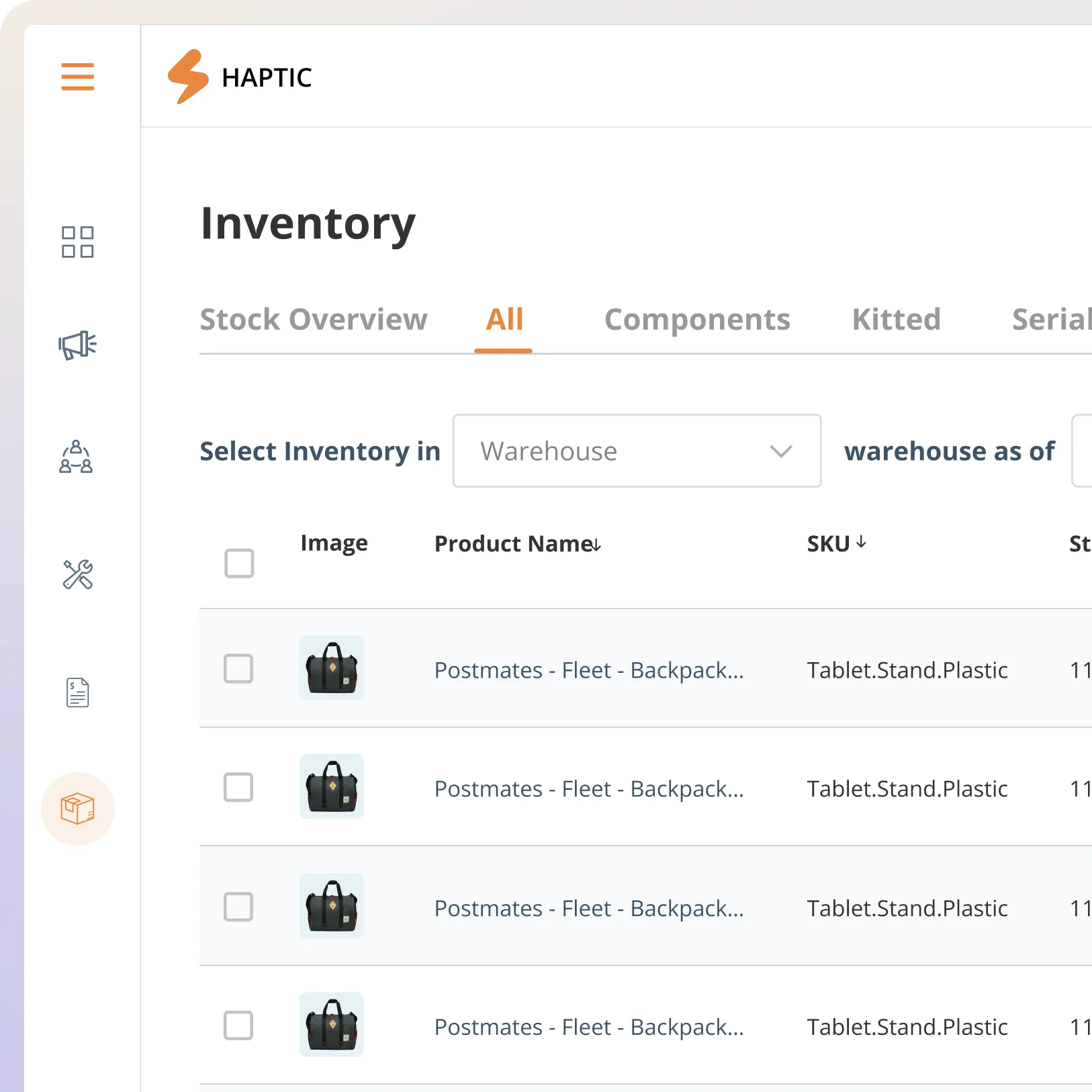Click the third row backpack thumbnail
This screenshot has width=1092, height=1092.
tap(332, 906)
